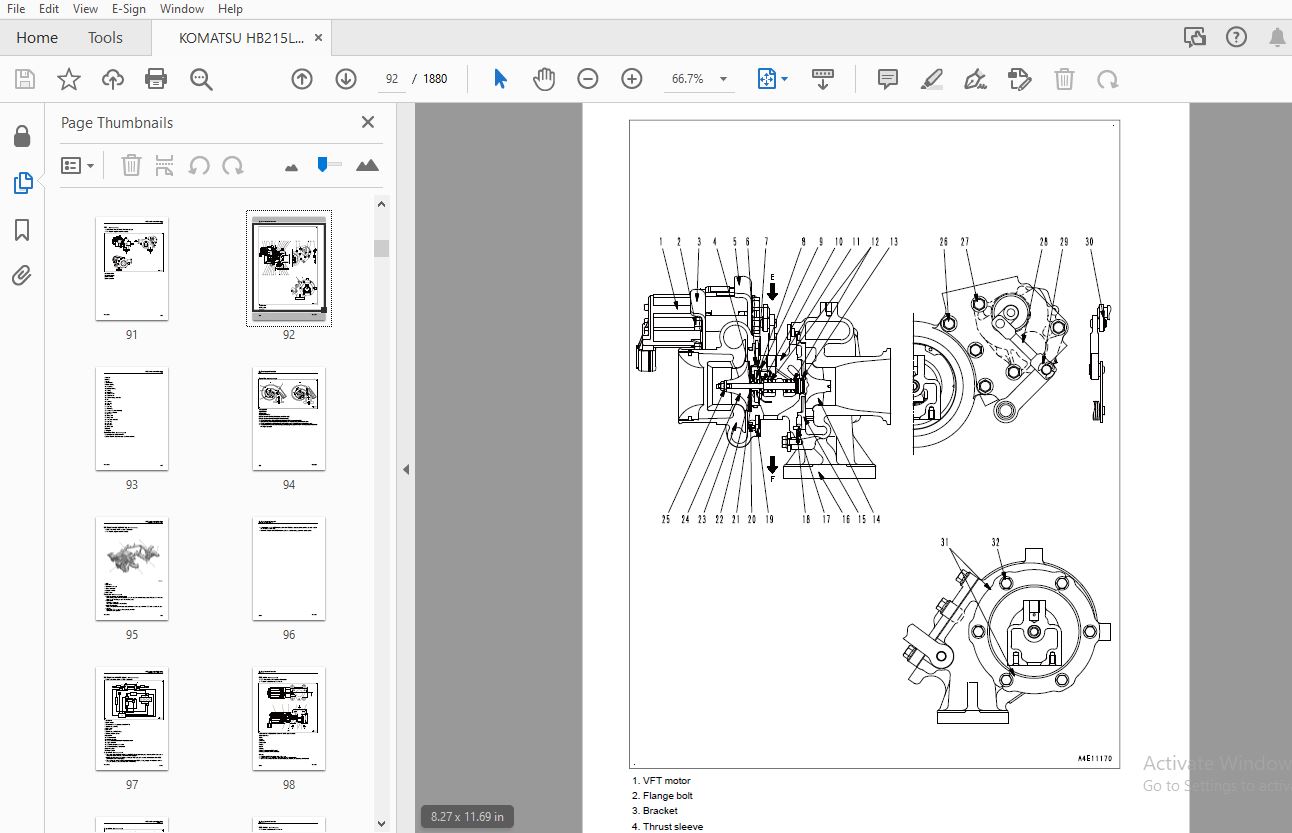Click the thumbnail size slider handle

pyautogui.click(x=322, y=164)
